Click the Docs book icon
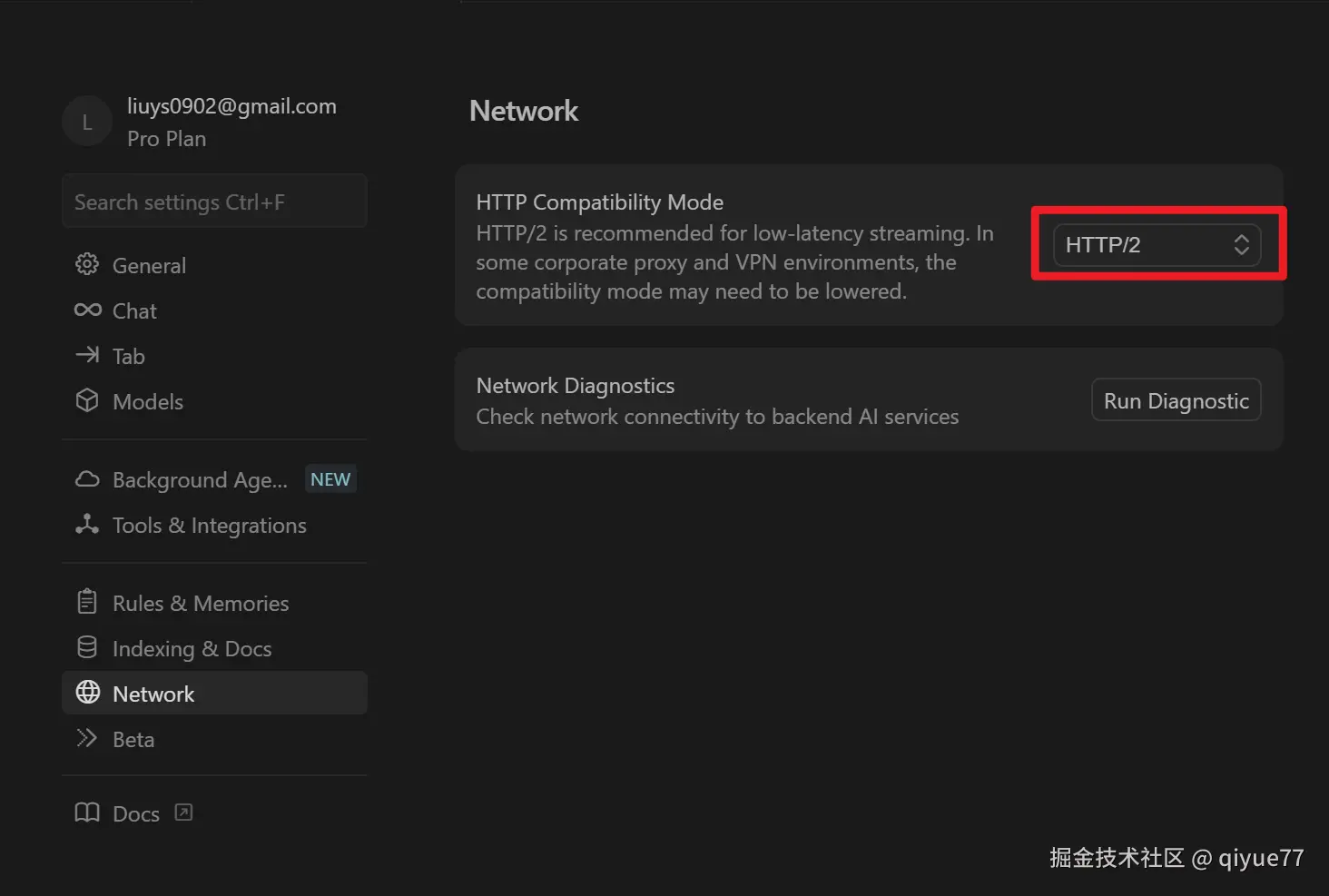 click(87, 812)
